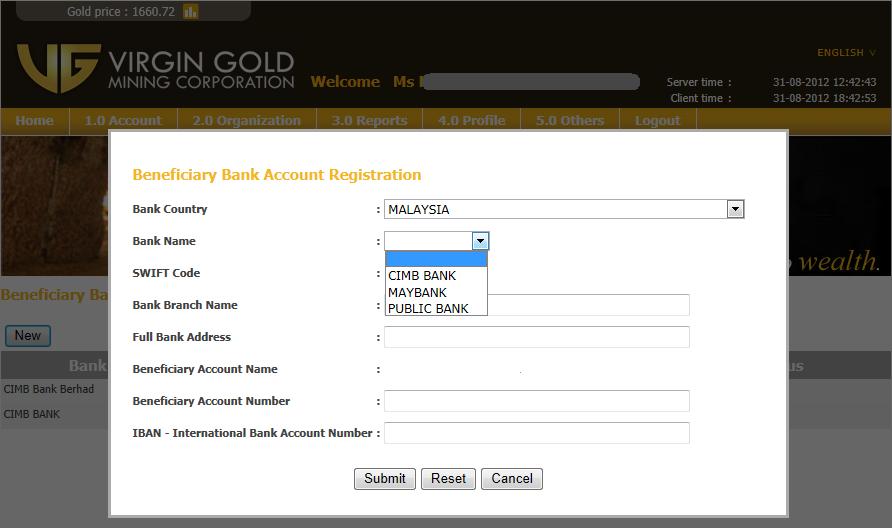
Task: Click the Server time value
Action: [x=824, y=82]
